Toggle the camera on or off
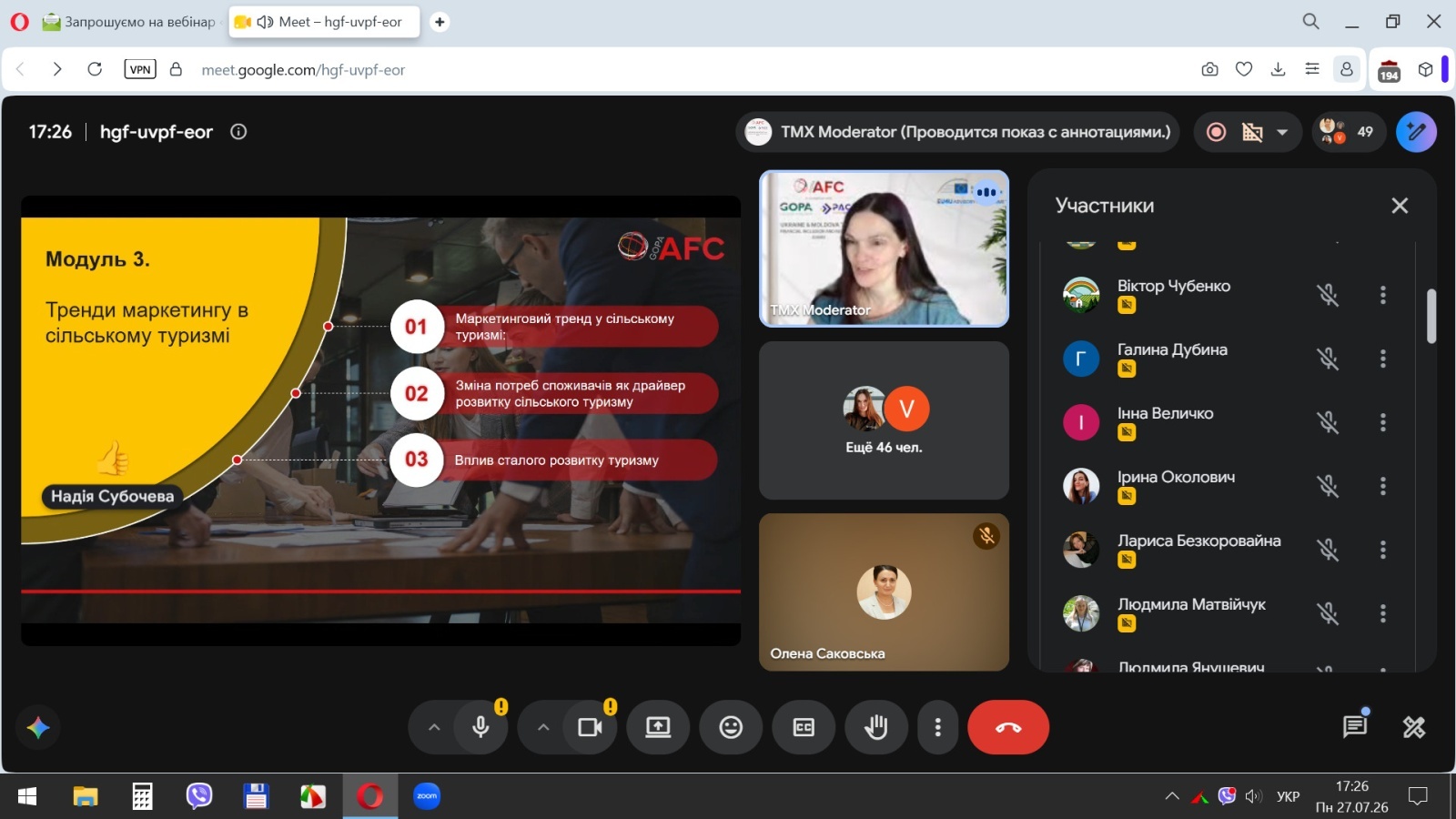Viewport: 1456px width, 819px height. [x=590, y=727]
